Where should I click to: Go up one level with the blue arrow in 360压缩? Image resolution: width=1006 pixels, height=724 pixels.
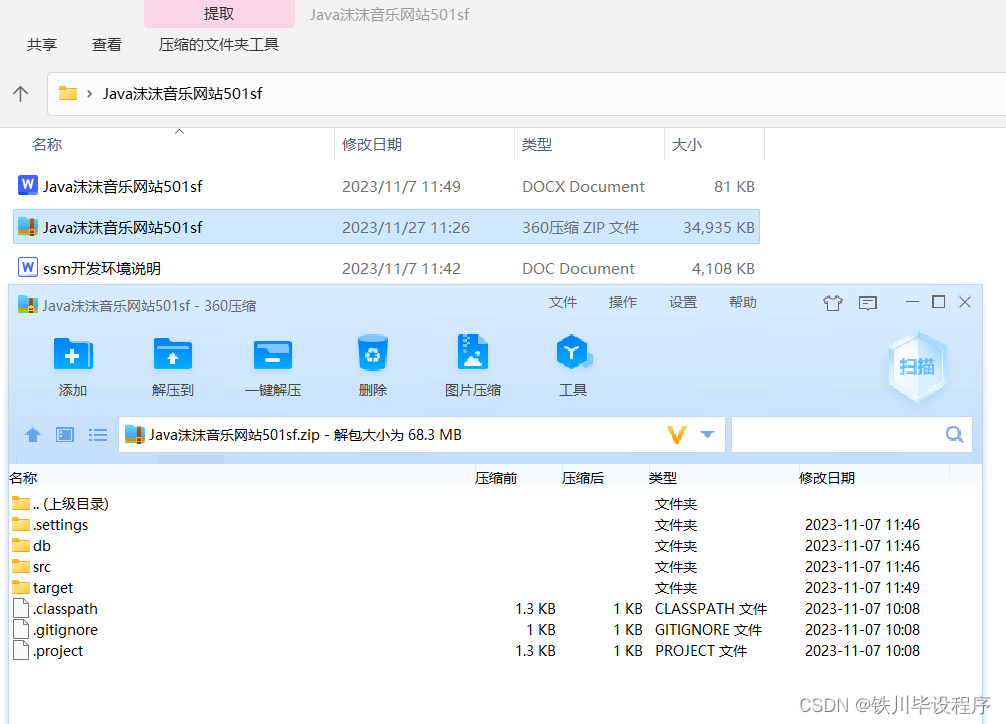click(x=33, y=435)
